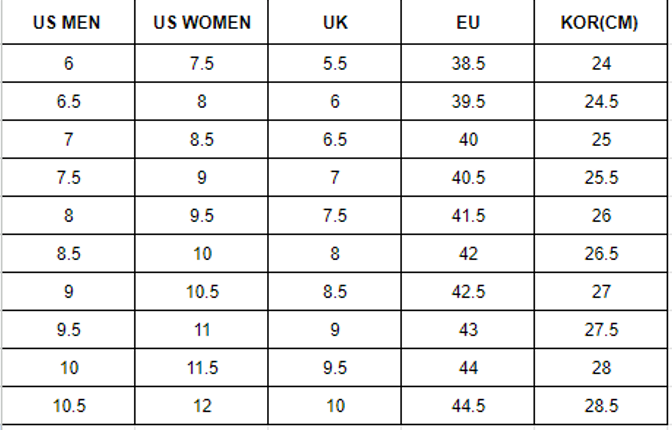Click the 25.5 cell in KOR(CM) column
The image size is (672, 430).
(601, 178)
